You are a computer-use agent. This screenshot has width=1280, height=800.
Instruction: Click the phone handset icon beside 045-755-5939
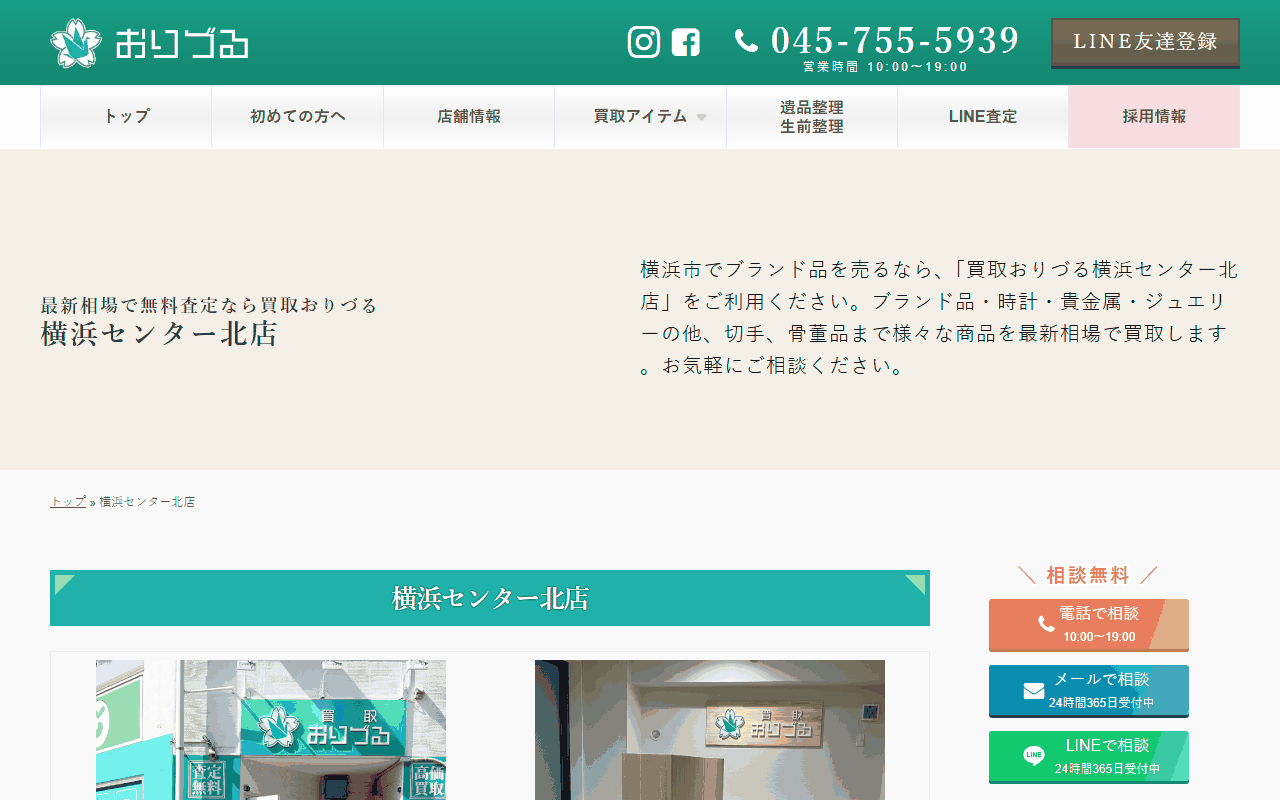tap(746, 40)
